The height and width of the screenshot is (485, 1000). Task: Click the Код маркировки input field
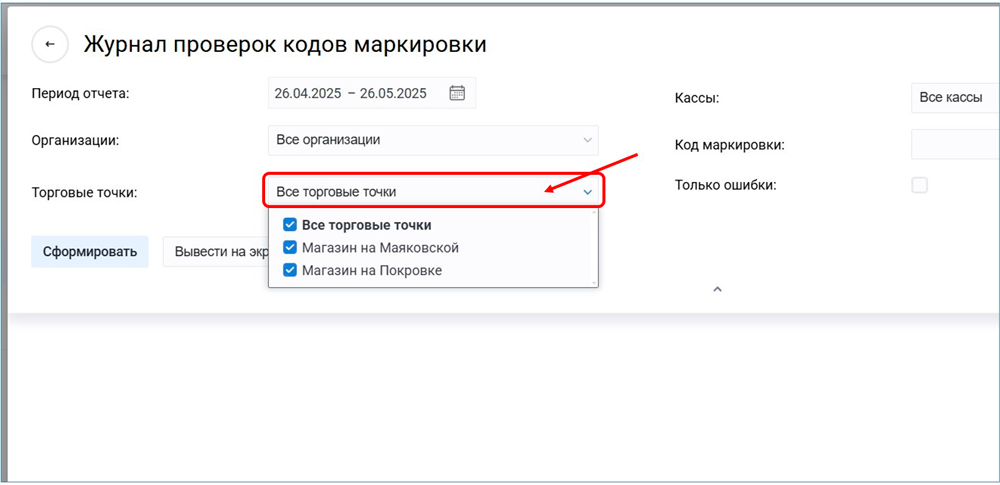[954, 145]
